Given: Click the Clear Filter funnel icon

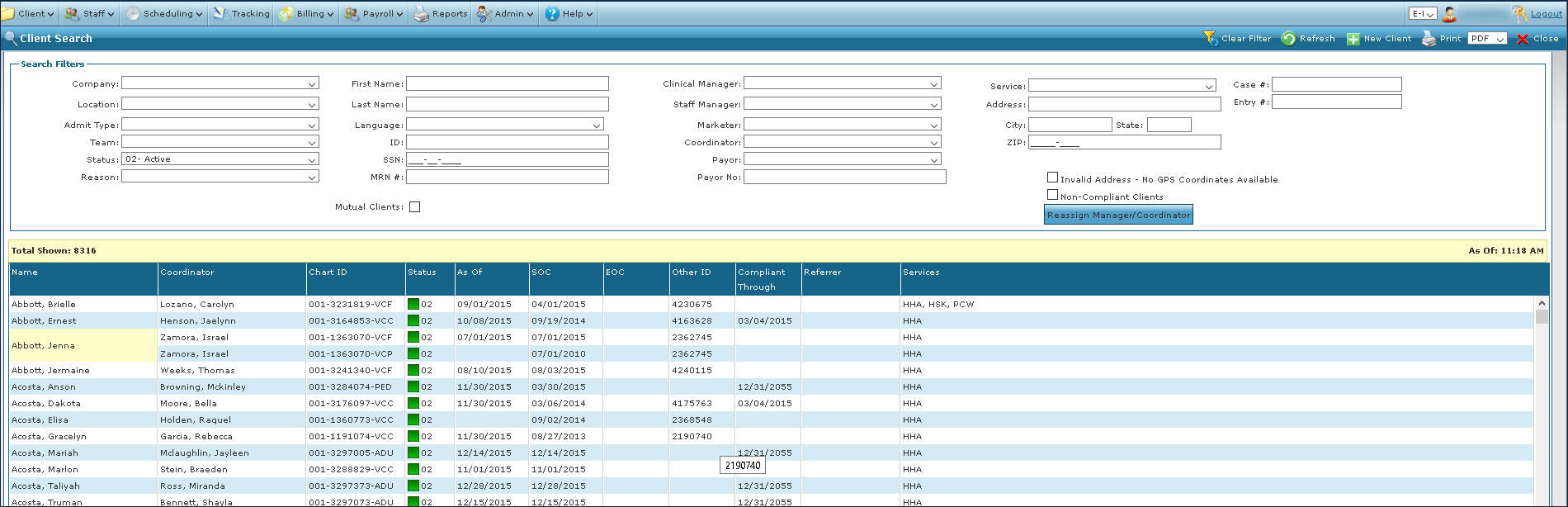Looking at the screenshot, I should point(1211,39).
